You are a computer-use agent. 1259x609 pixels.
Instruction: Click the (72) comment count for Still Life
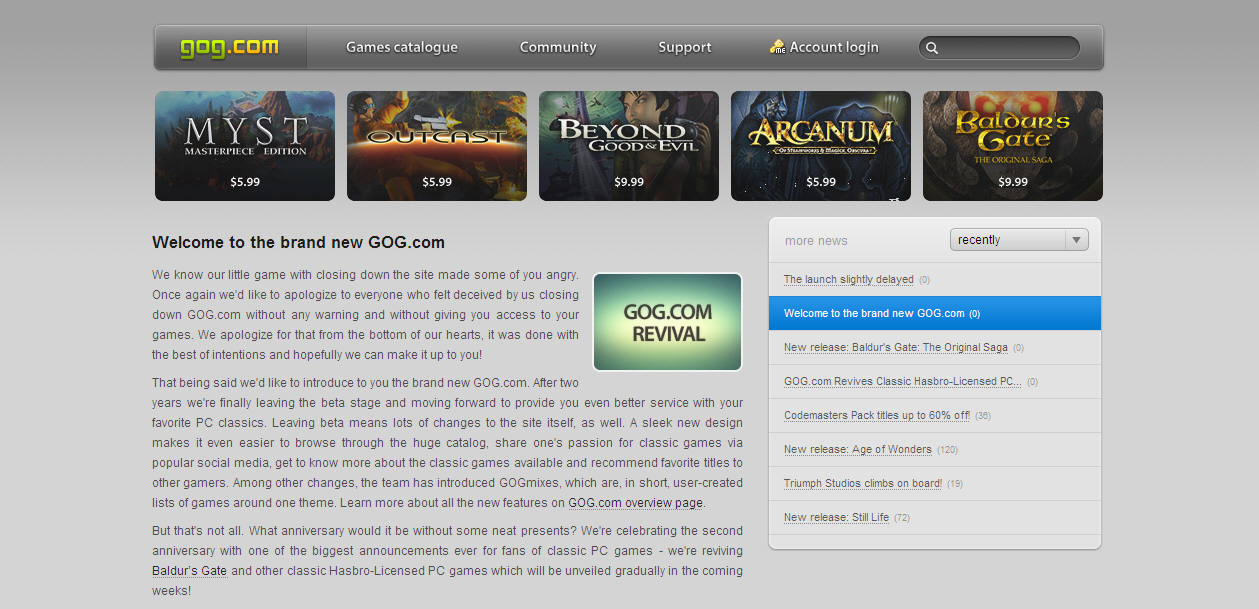point(902,518)
